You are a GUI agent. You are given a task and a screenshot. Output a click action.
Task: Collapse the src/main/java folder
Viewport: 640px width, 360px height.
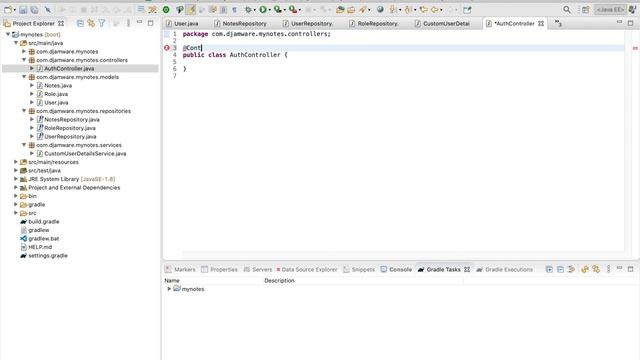(x=16, y=43)
